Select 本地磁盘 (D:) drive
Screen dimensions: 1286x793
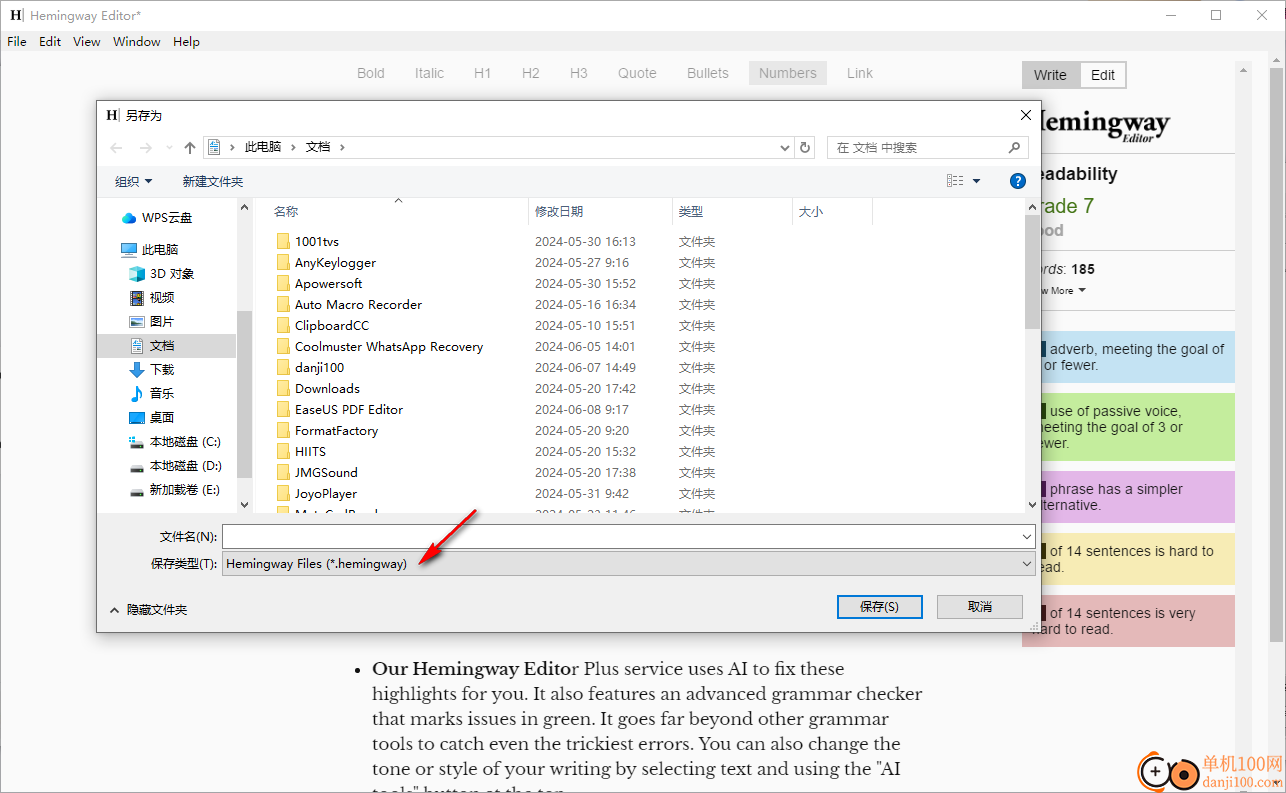click(175, 466)
